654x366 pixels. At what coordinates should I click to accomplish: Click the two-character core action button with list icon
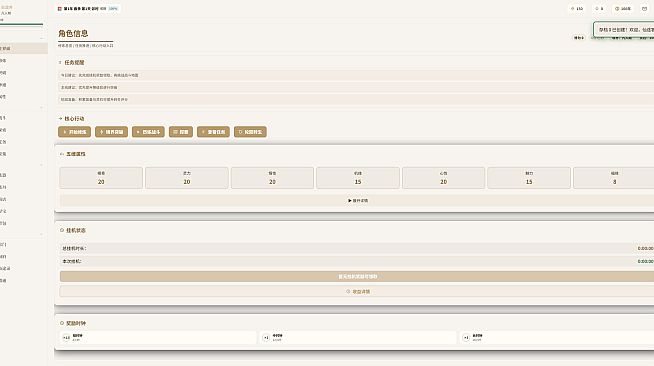(x=181, y=132)
